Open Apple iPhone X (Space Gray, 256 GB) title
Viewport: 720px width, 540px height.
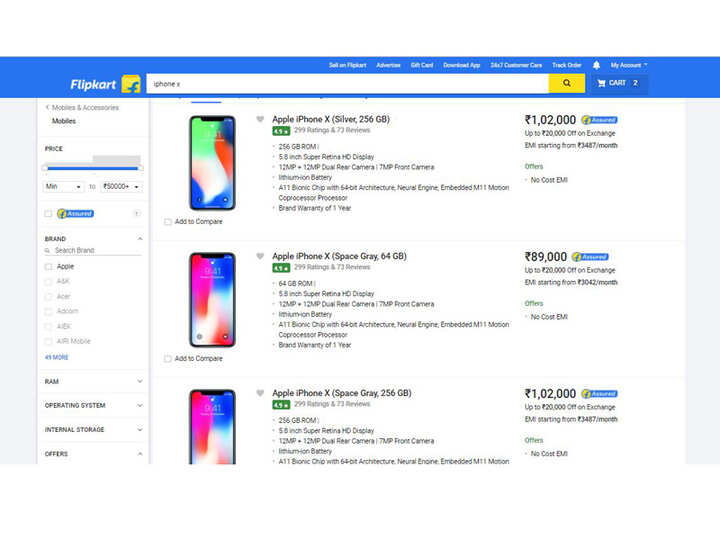pyautogui.click(x=342, y=393)
